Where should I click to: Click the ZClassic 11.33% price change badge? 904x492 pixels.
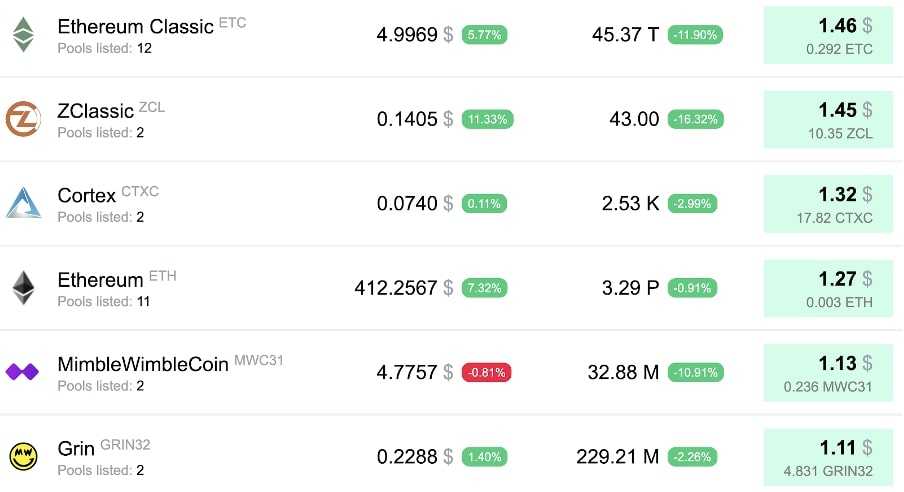[x=486, y=119]
